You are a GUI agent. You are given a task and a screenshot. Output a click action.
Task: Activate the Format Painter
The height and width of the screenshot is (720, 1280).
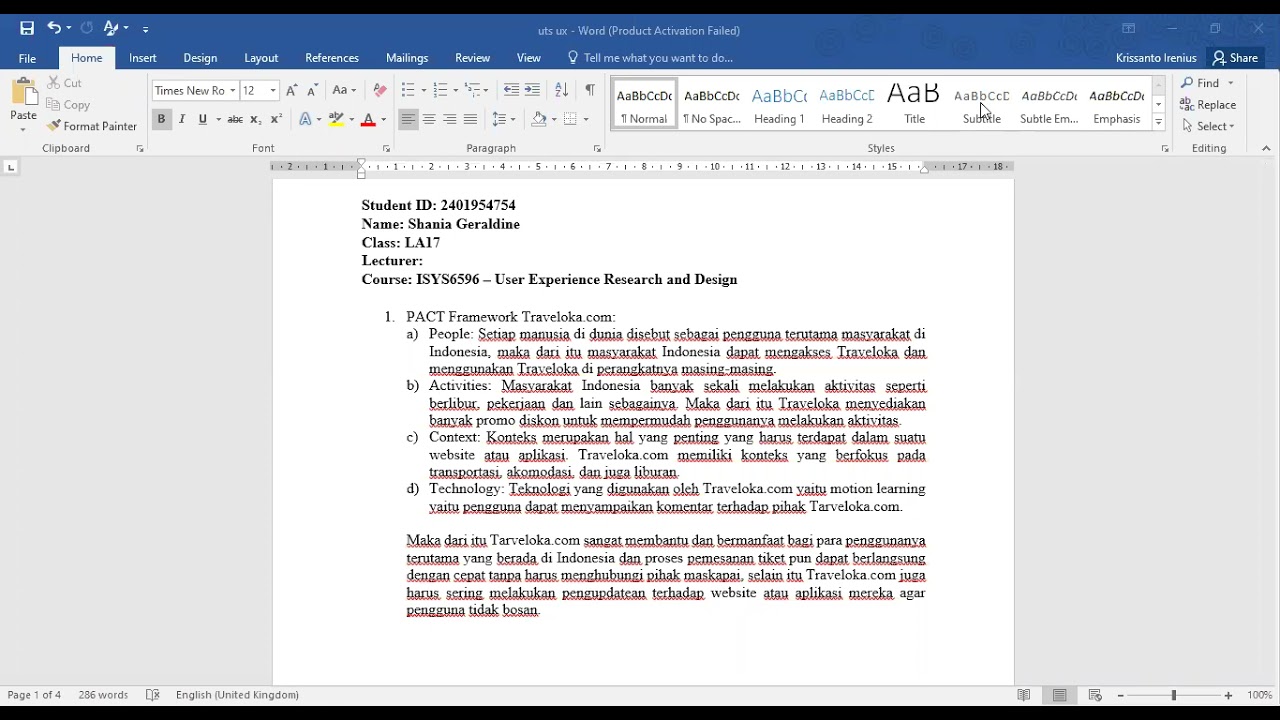(x=91, y=126)
